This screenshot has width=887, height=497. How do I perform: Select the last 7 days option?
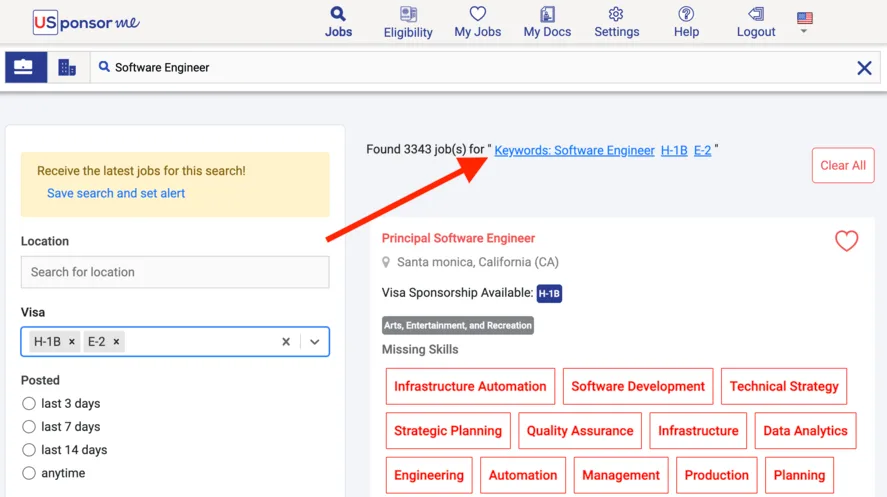coord(29,427)
